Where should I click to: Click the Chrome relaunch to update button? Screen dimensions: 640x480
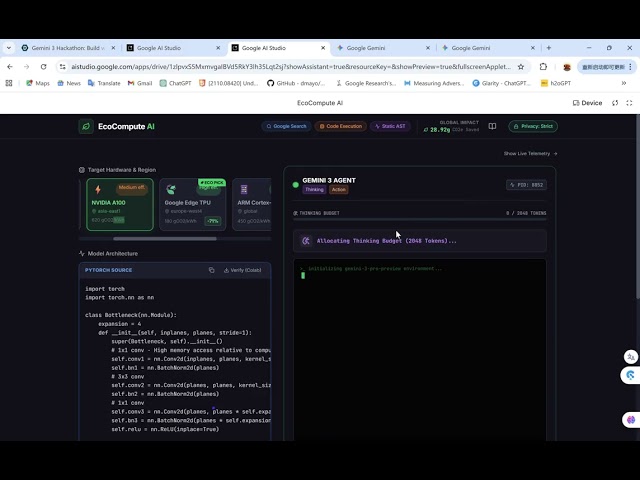pyautogui.click(x=602, y=67)
